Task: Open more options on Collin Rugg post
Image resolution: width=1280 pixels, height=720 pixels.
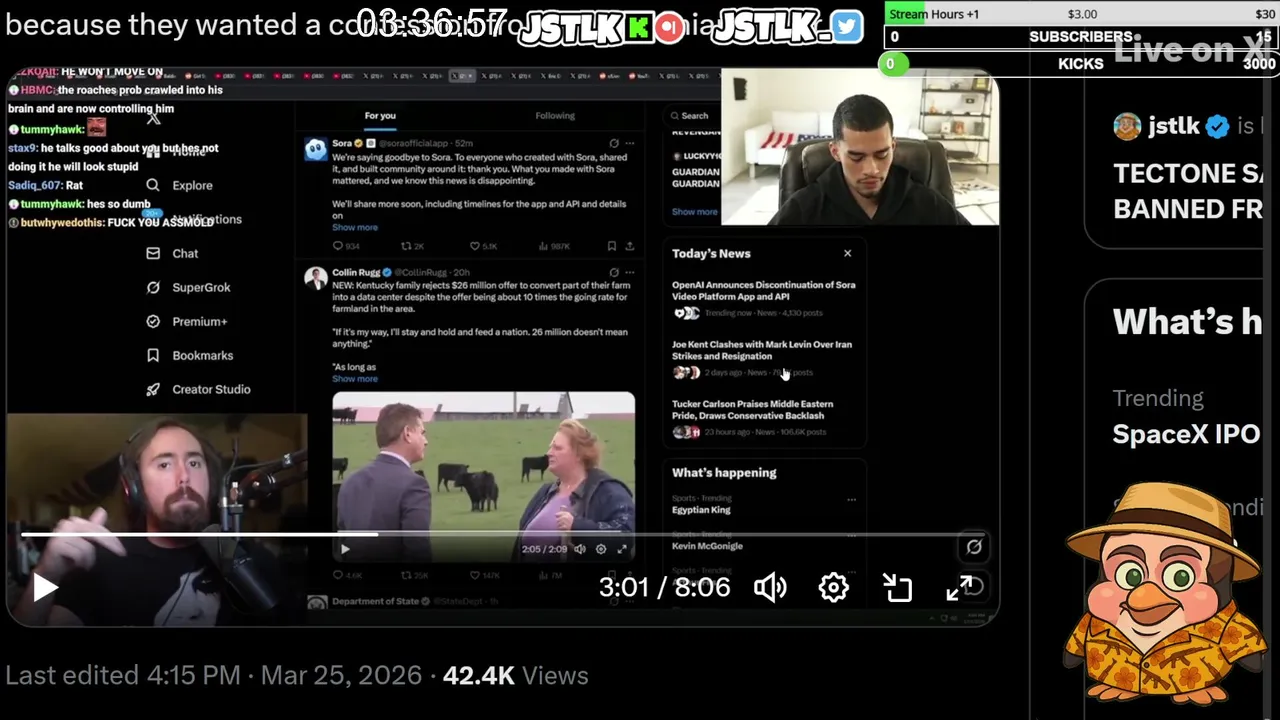Action: (629, 272)
